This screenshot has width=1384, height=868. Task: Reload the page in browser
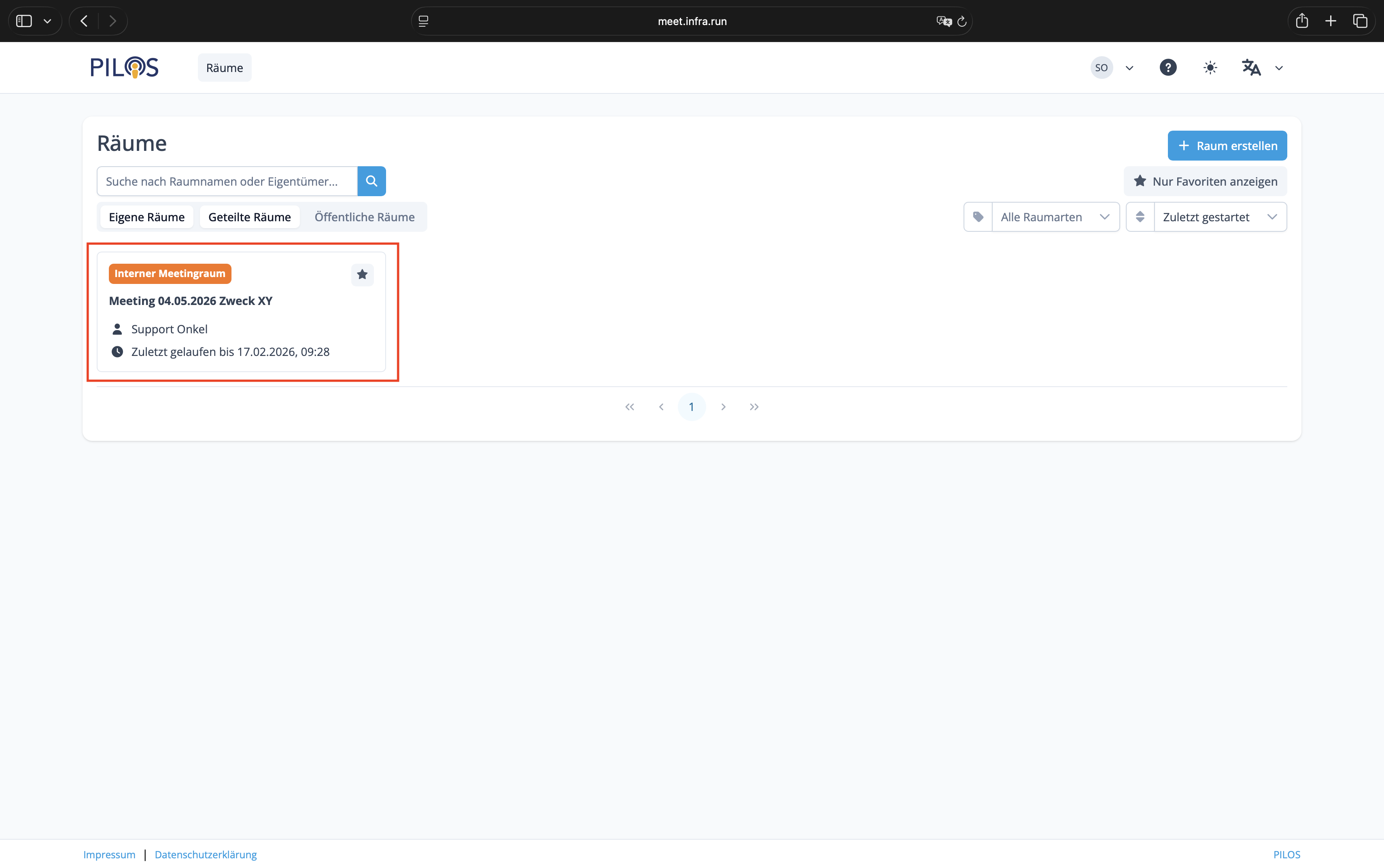[x=962, y=21]
